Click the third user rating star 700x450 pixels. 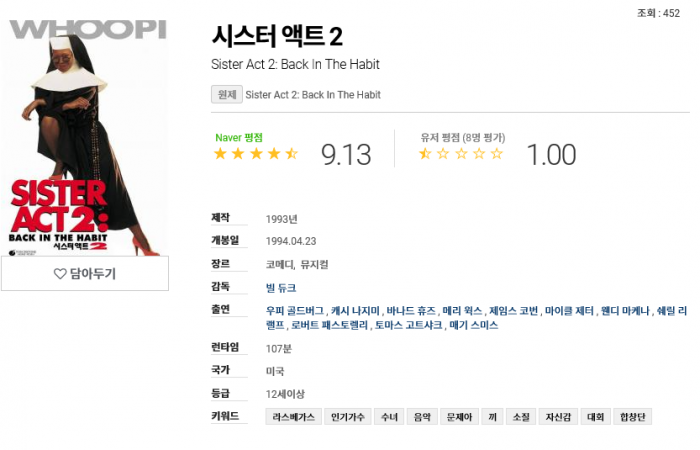[x=461, y=154]
